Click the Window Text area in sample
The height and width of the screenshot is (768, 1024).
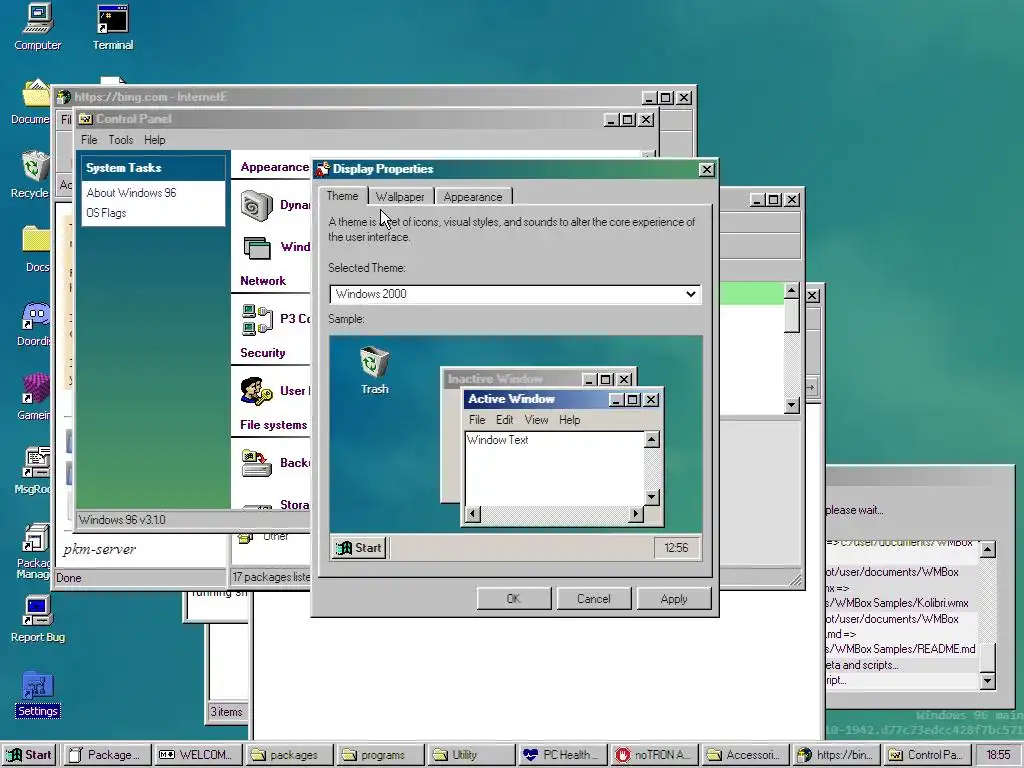(554, 468)
